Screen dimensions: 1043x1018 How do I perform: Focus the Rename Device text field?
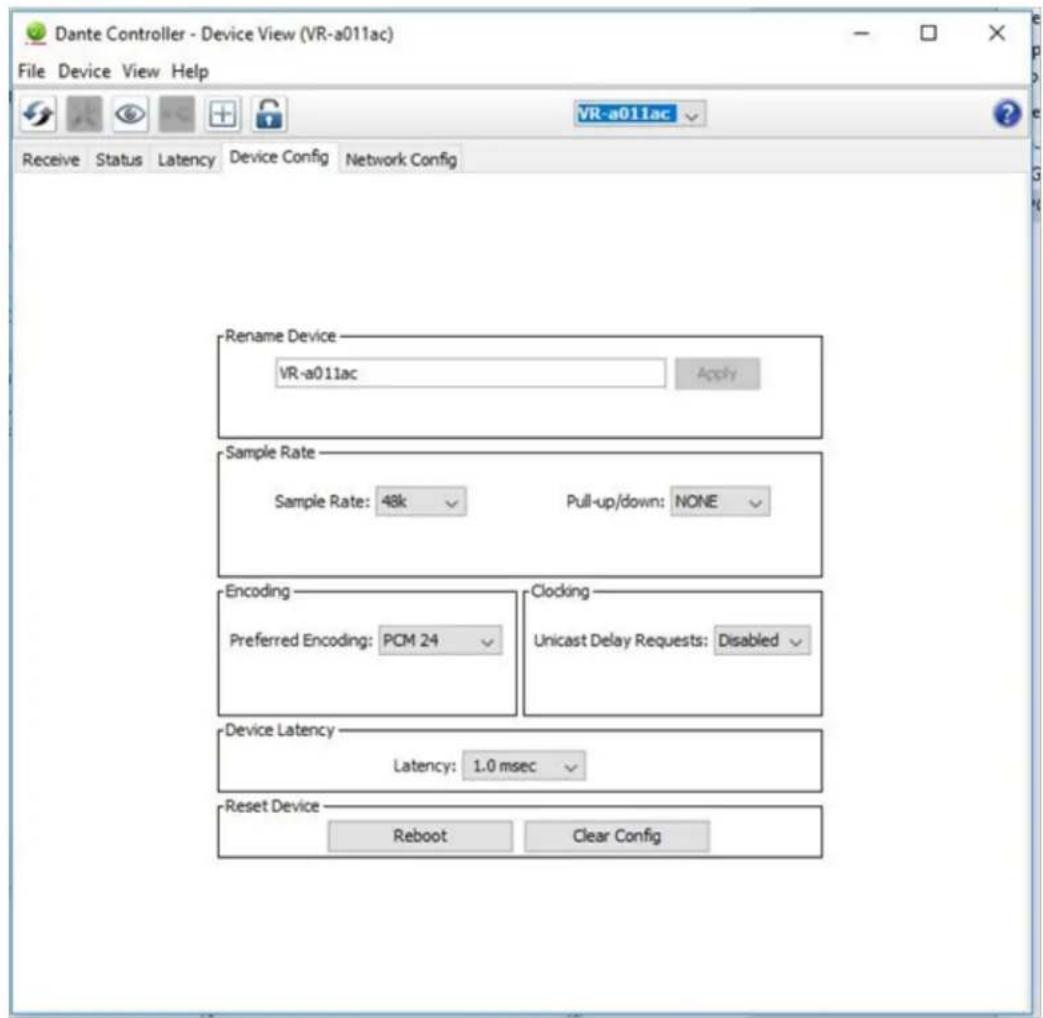pyautogui.click(x=470, y=373)
